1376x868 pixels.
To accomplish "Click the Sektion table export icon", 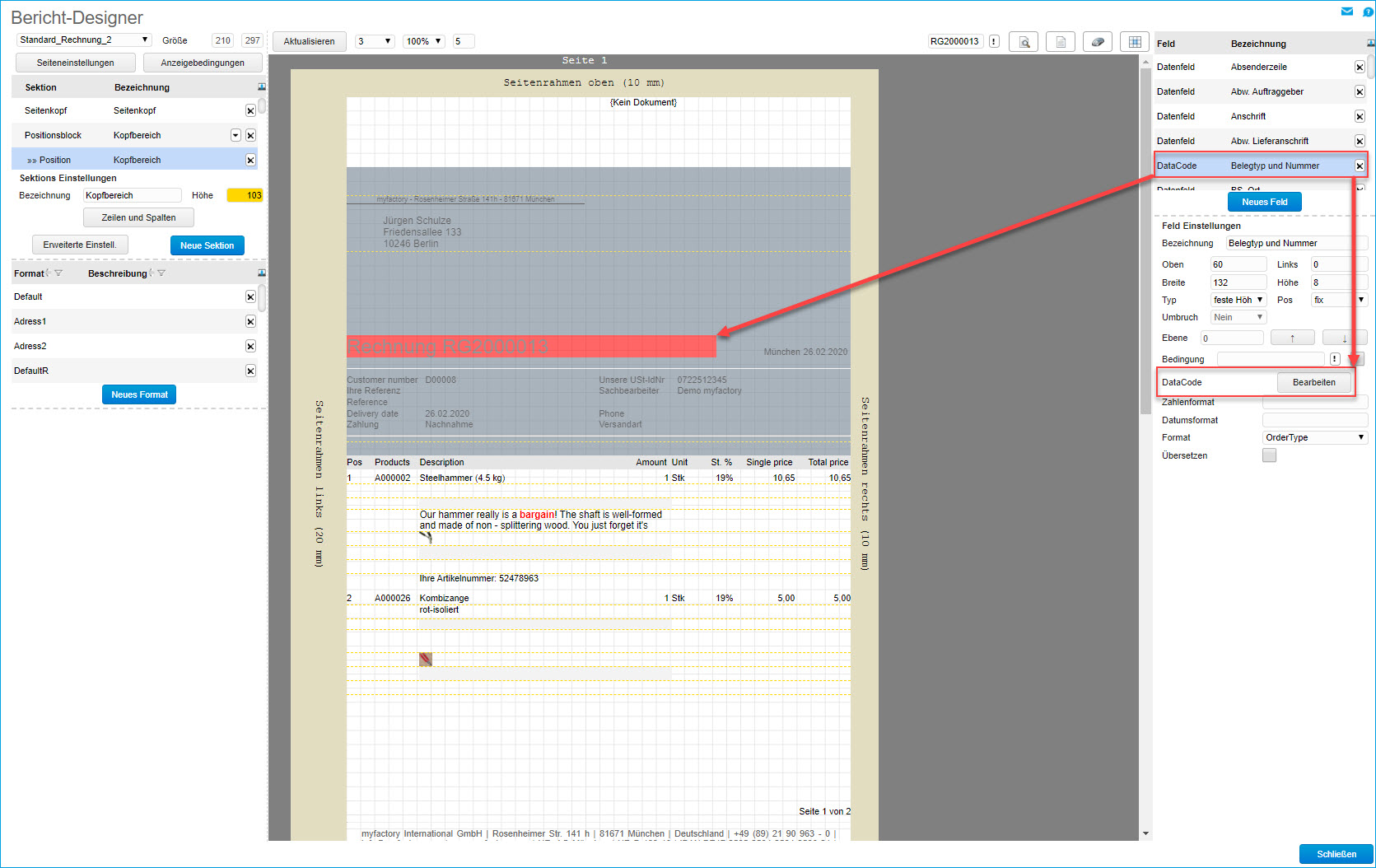I will pyautogui.click(x=262, y=87).
